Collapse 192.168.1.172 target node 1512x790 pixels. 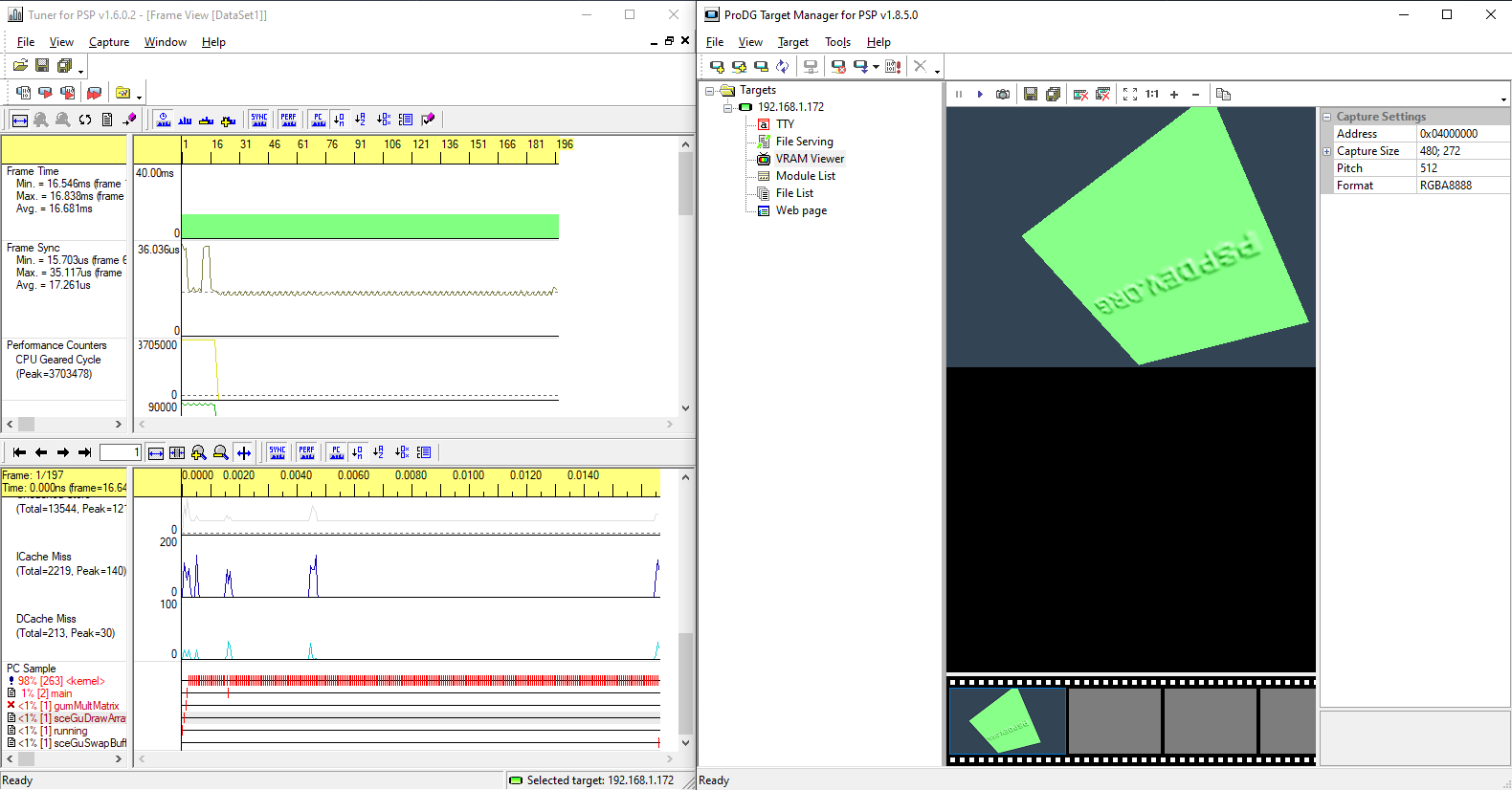coord(727,108)
